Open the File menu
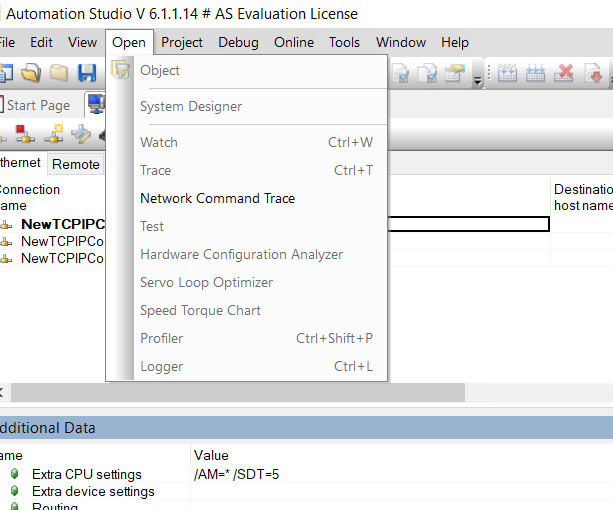This screenshot has width=613, height=510. (7, 42)
